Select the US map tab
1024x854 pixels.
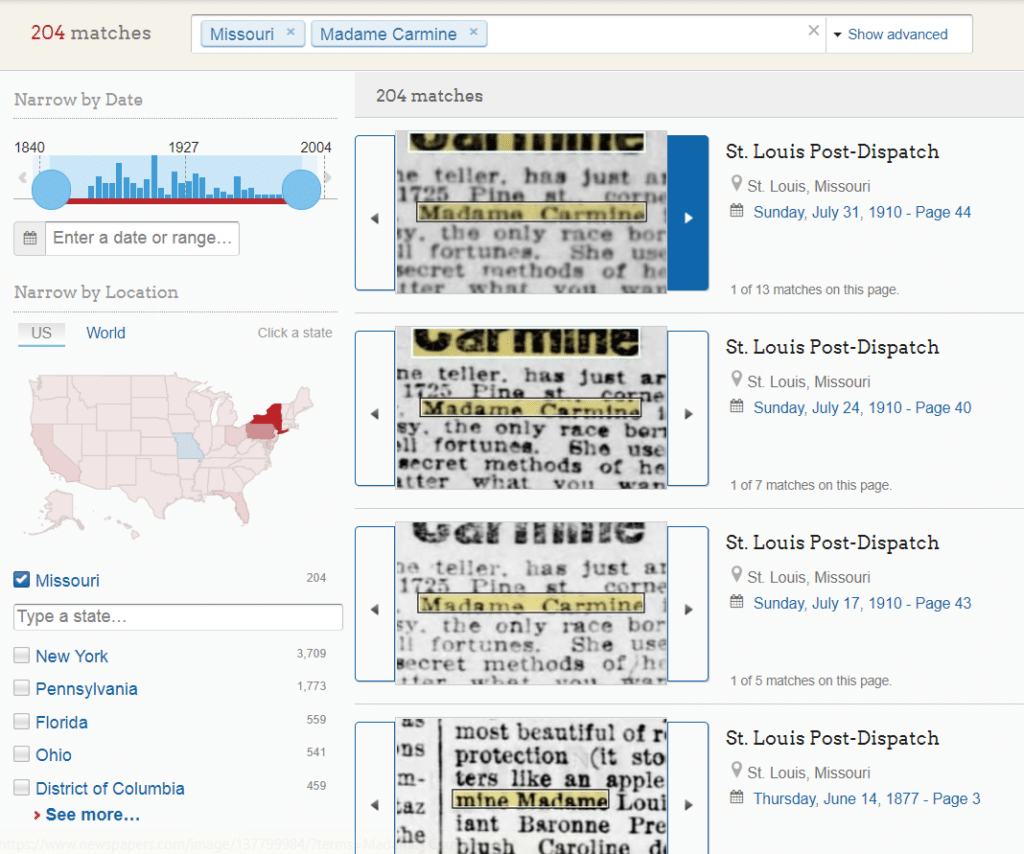[x=41, y=333]
